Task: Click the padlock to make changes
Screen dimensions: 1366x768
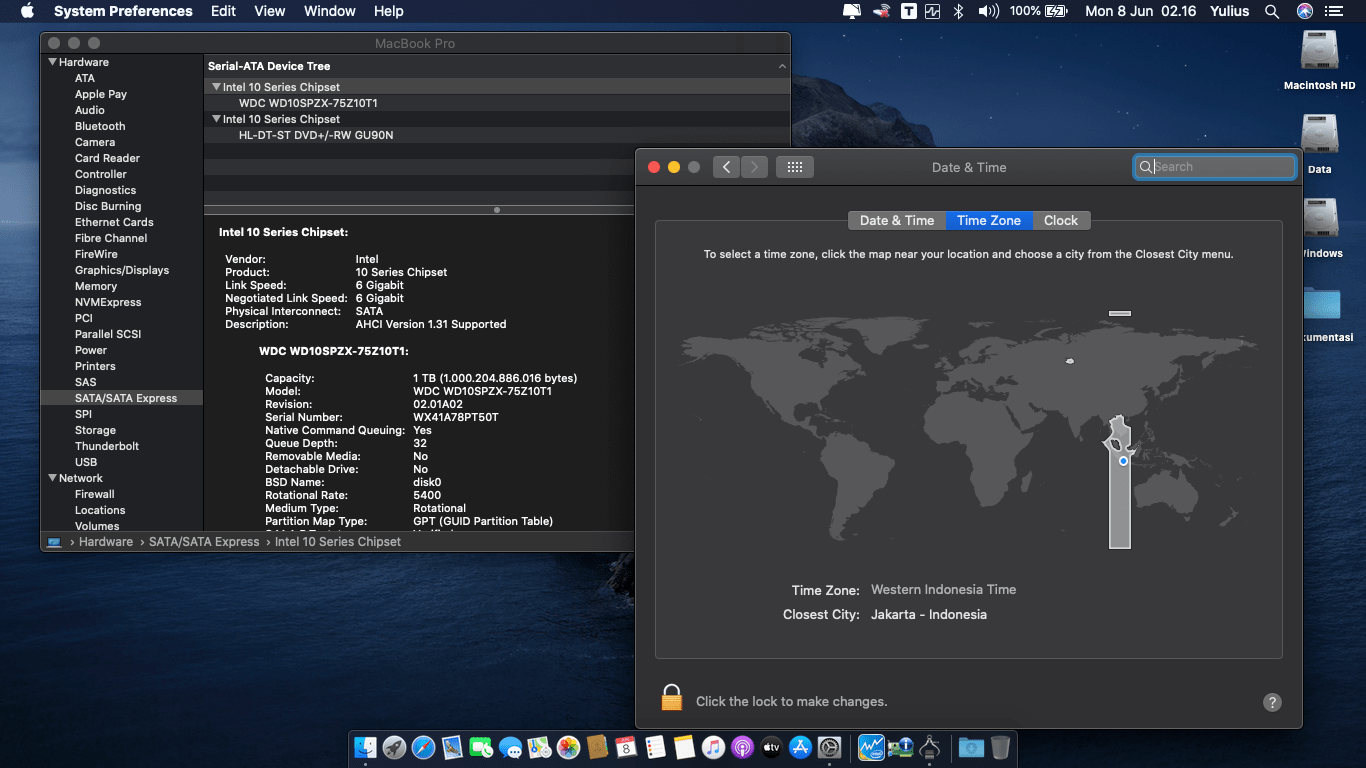Action: pyautogui.click(x=672, y=698)
